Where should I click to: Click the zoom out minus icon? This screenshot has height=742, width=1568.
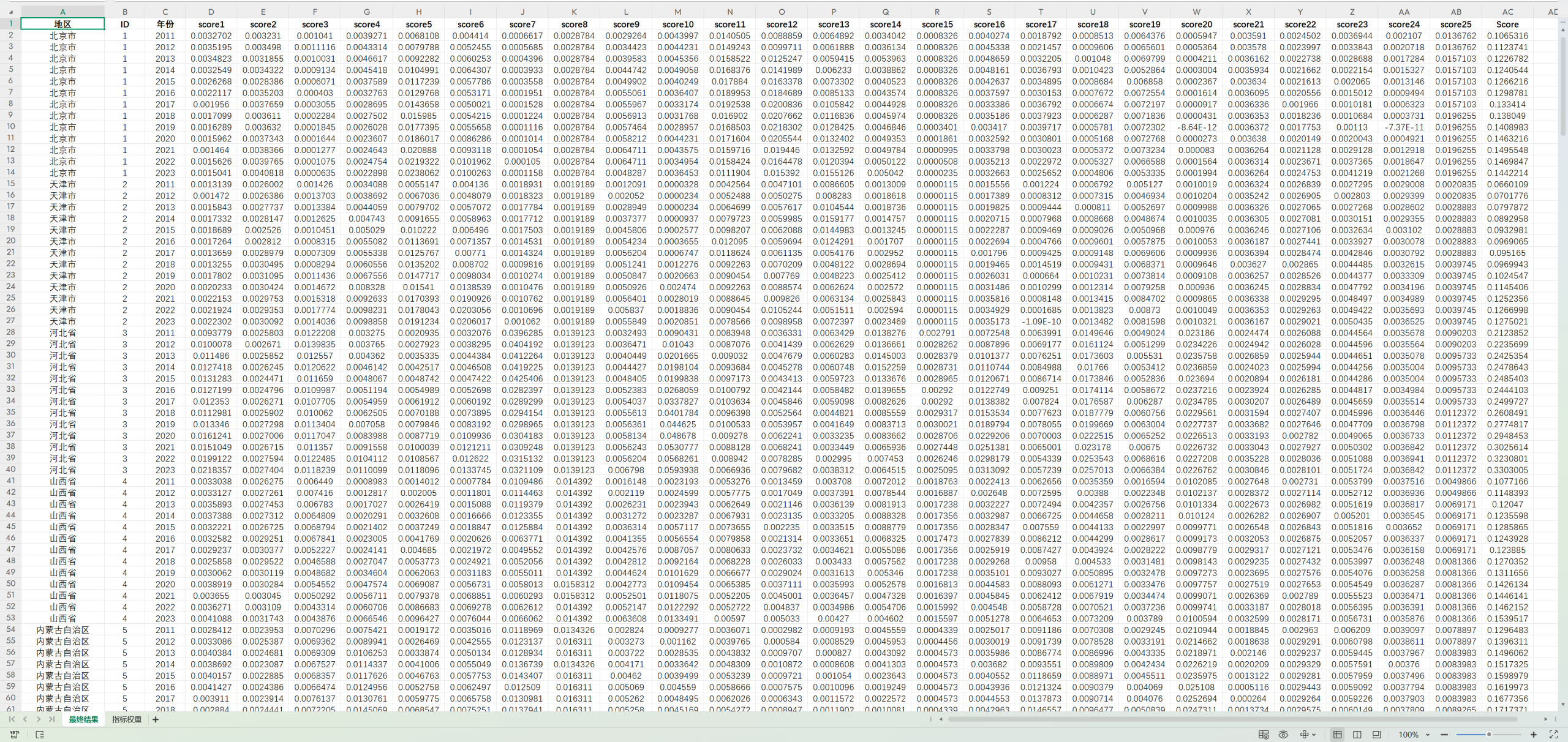1444,734
